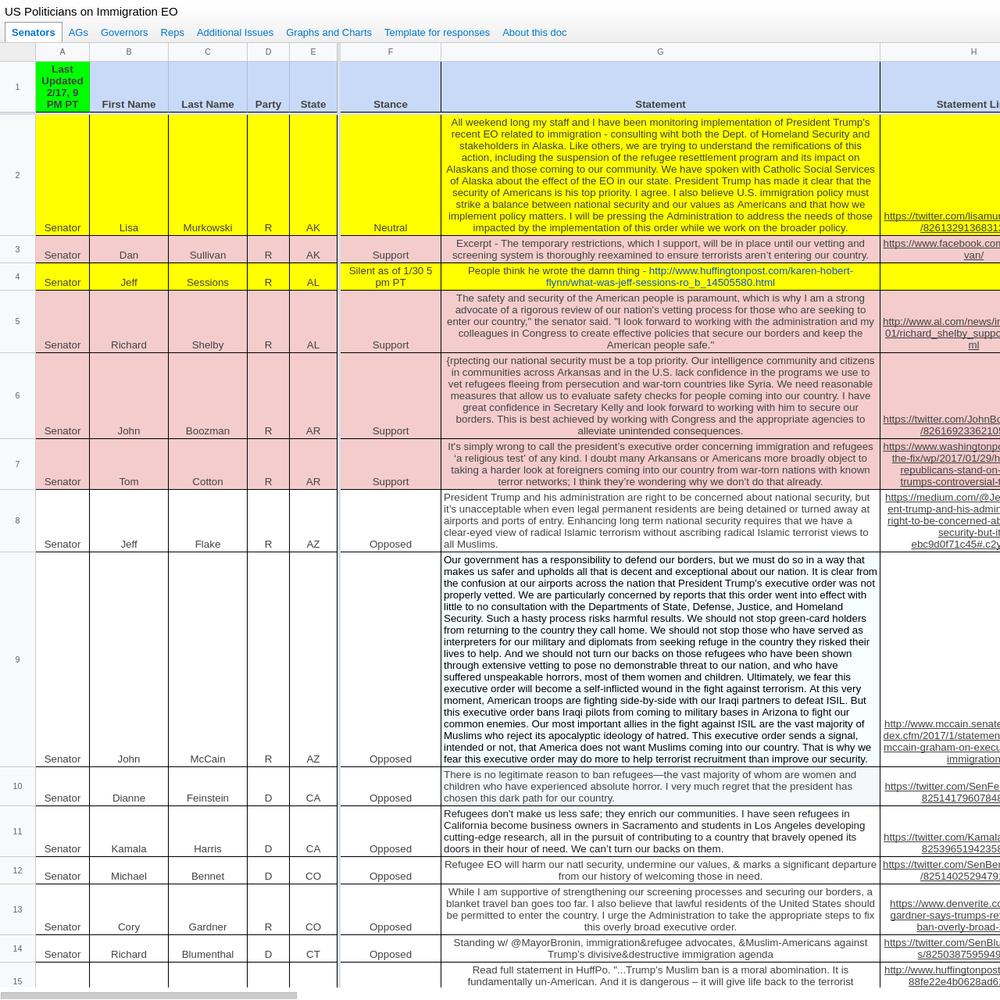
Task: Open the Reps sheet tab
Action: click(x=172, y=33)
